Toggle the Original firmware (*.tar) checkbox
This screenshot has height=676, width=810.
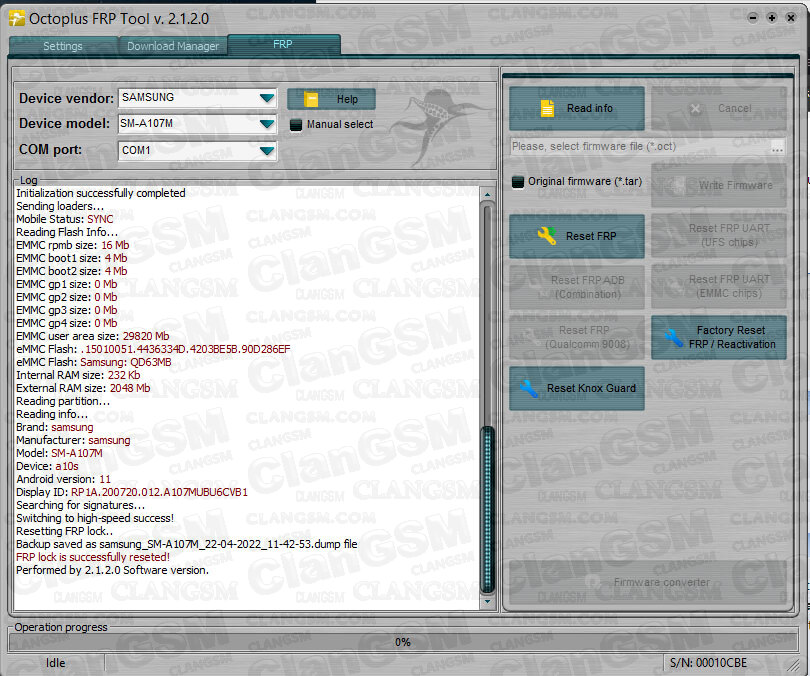[518, 182]
